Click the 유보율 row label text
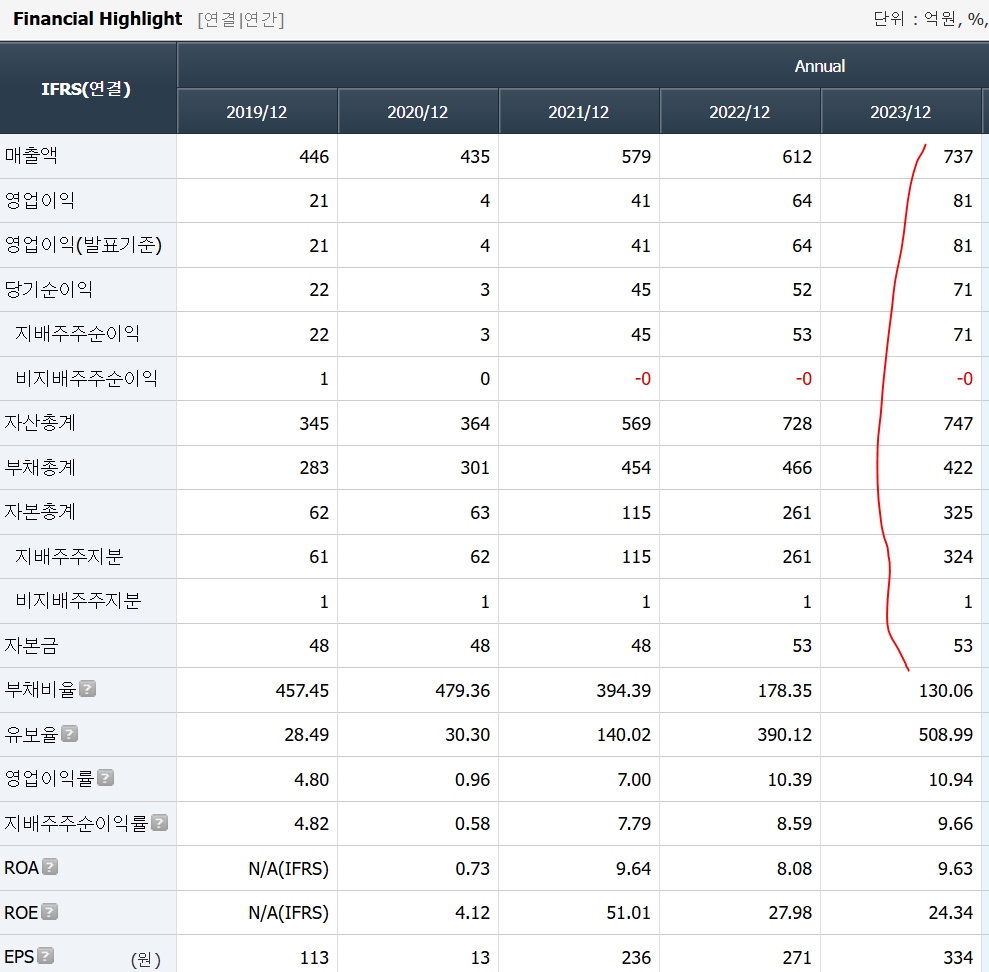Image resolution: width=989 pixels, height=972 pixels. 31,734
